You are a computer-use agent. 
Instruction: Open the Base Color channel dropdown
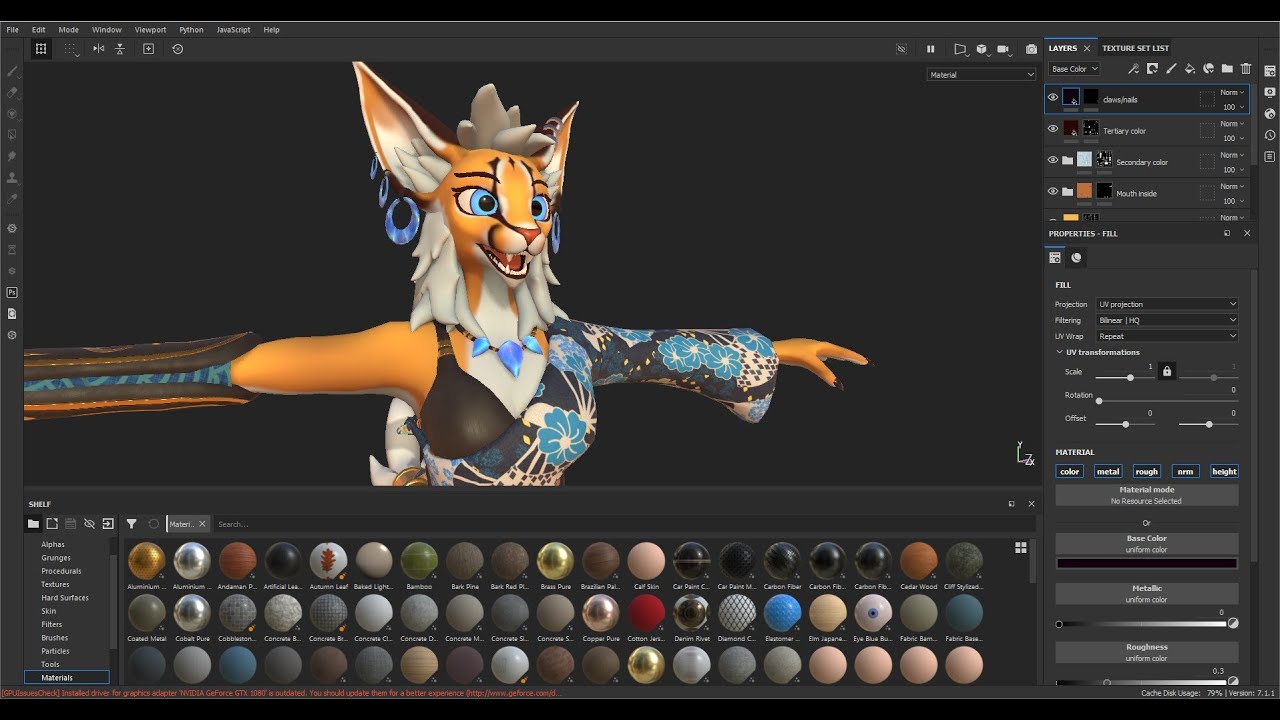point(1075,69)
